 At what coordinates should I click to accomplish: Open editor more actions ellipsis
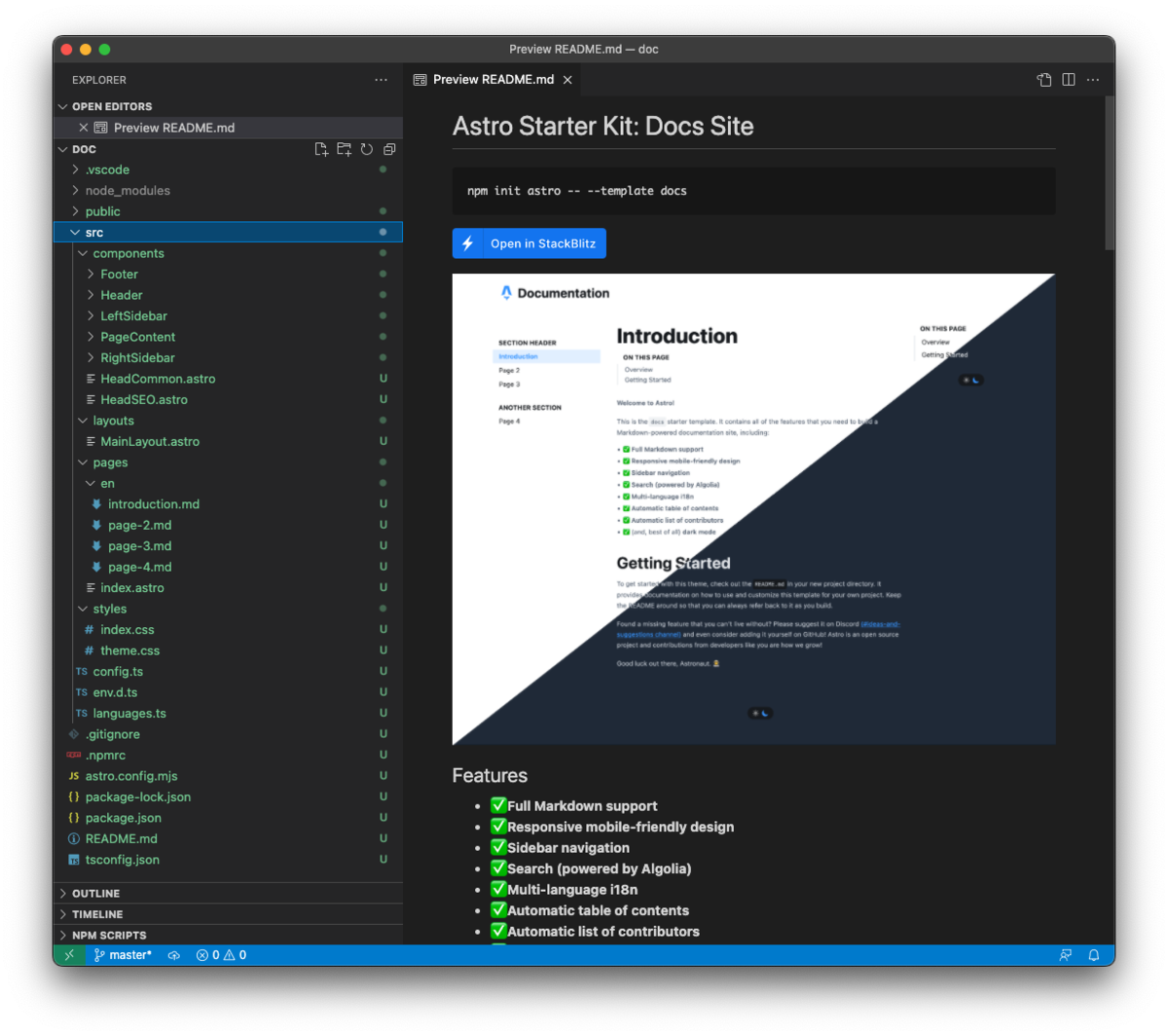point(1093,80)
